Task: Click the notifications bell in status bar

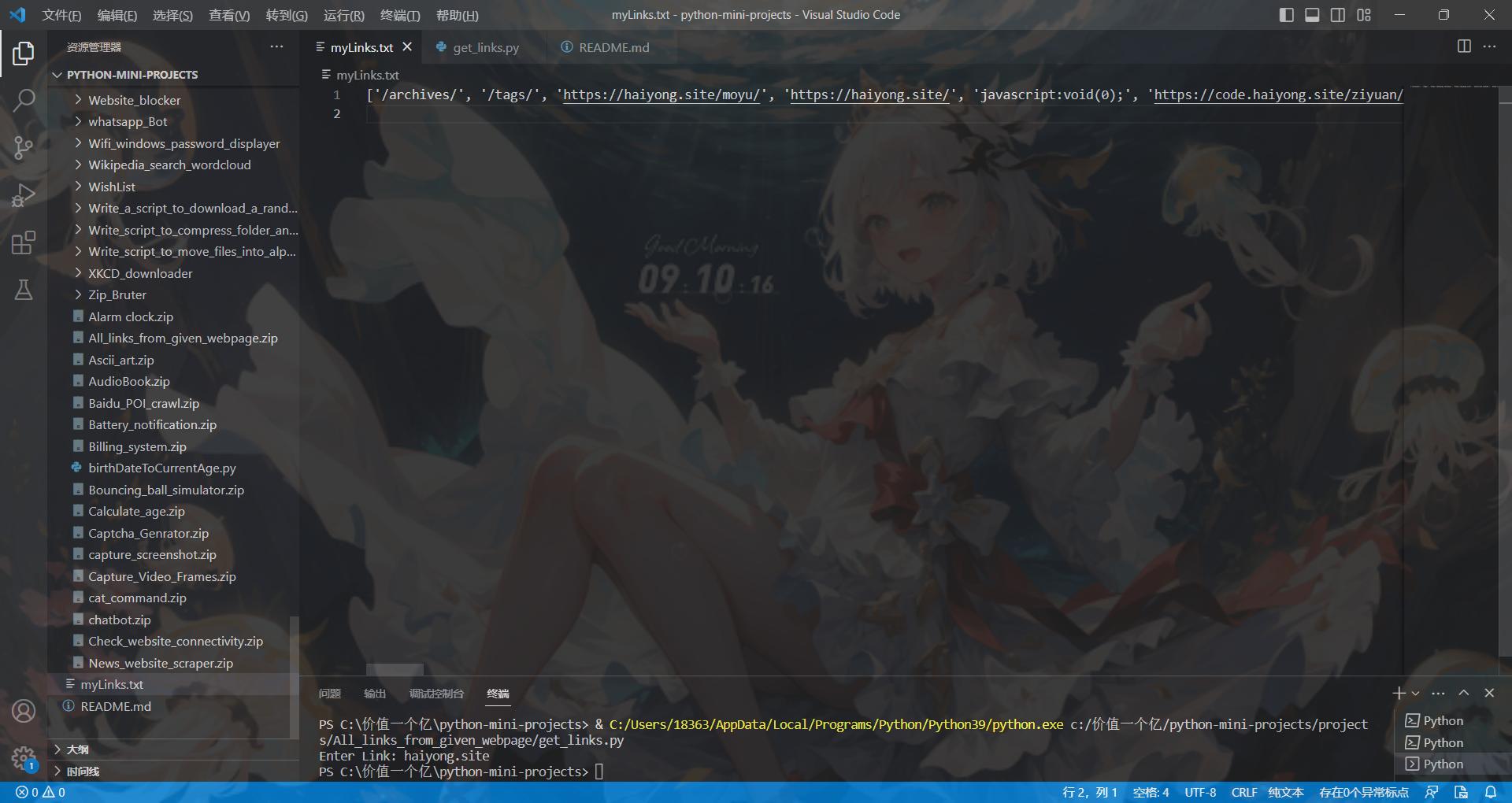Action: pyautogui.click(x=1491, y=793)
